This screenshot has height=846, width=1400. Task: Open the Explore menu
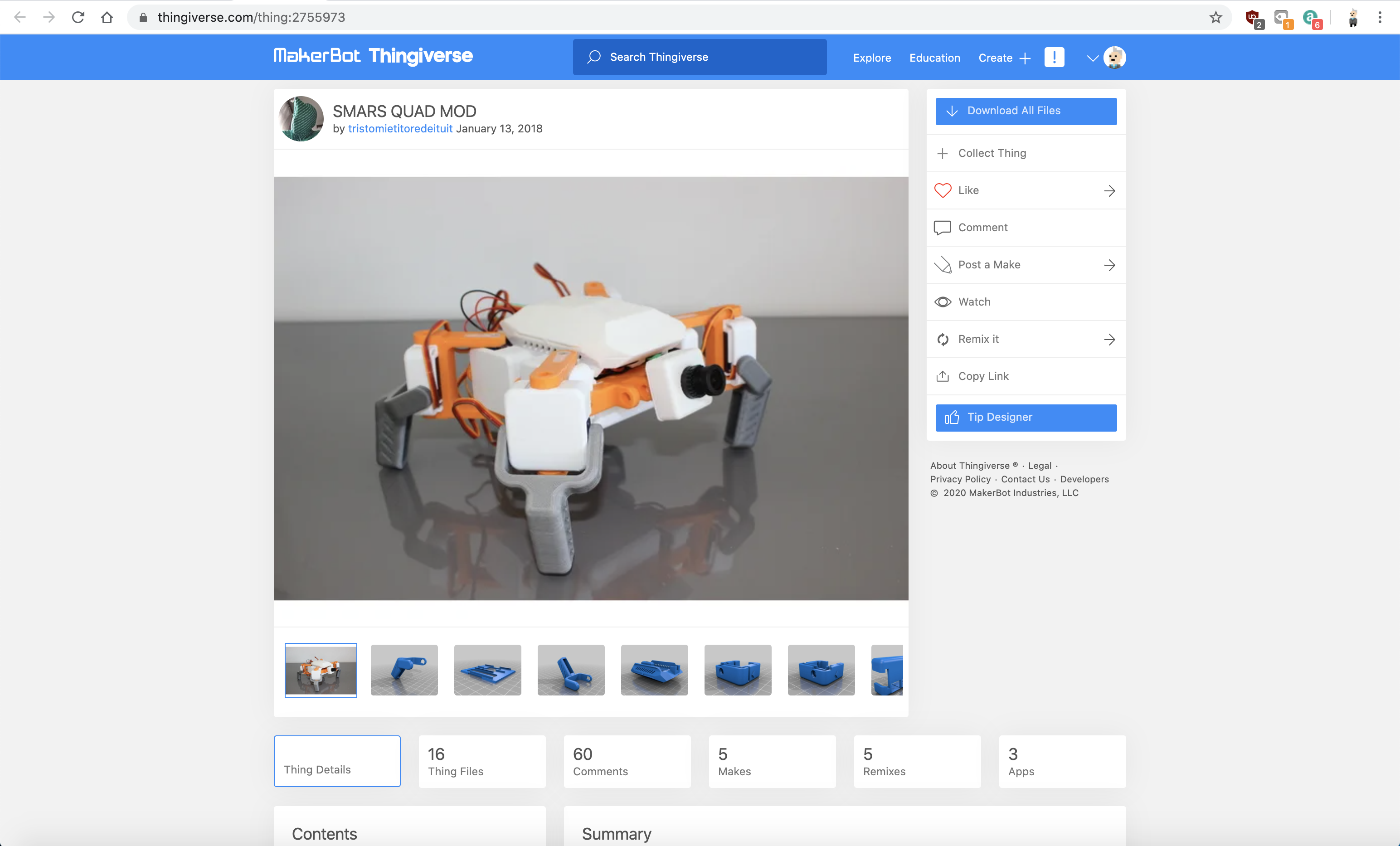coord(871,58)
